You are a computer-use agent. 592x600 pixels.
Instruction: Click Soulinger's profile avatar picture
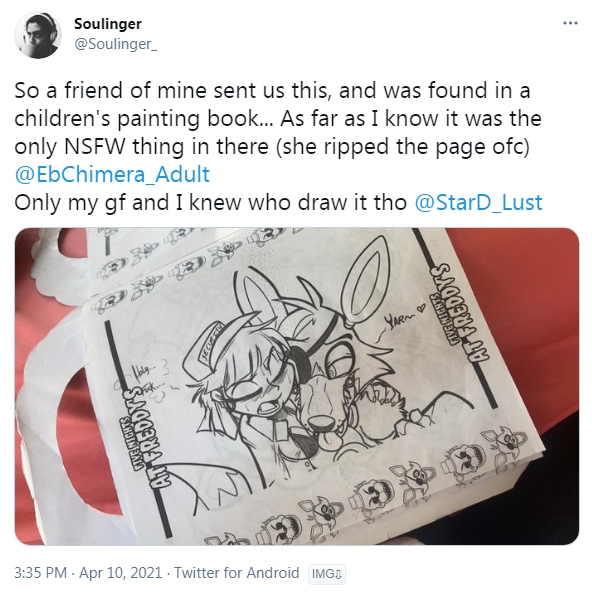coord(38,35)
